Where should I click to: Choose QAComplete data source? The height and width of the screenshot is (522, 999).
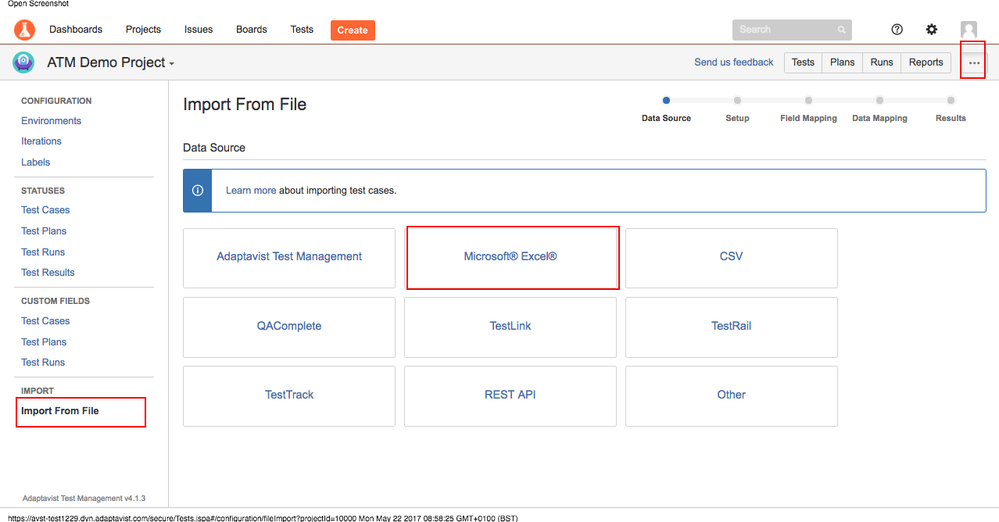pyautogui.click(x=289, y=328)
